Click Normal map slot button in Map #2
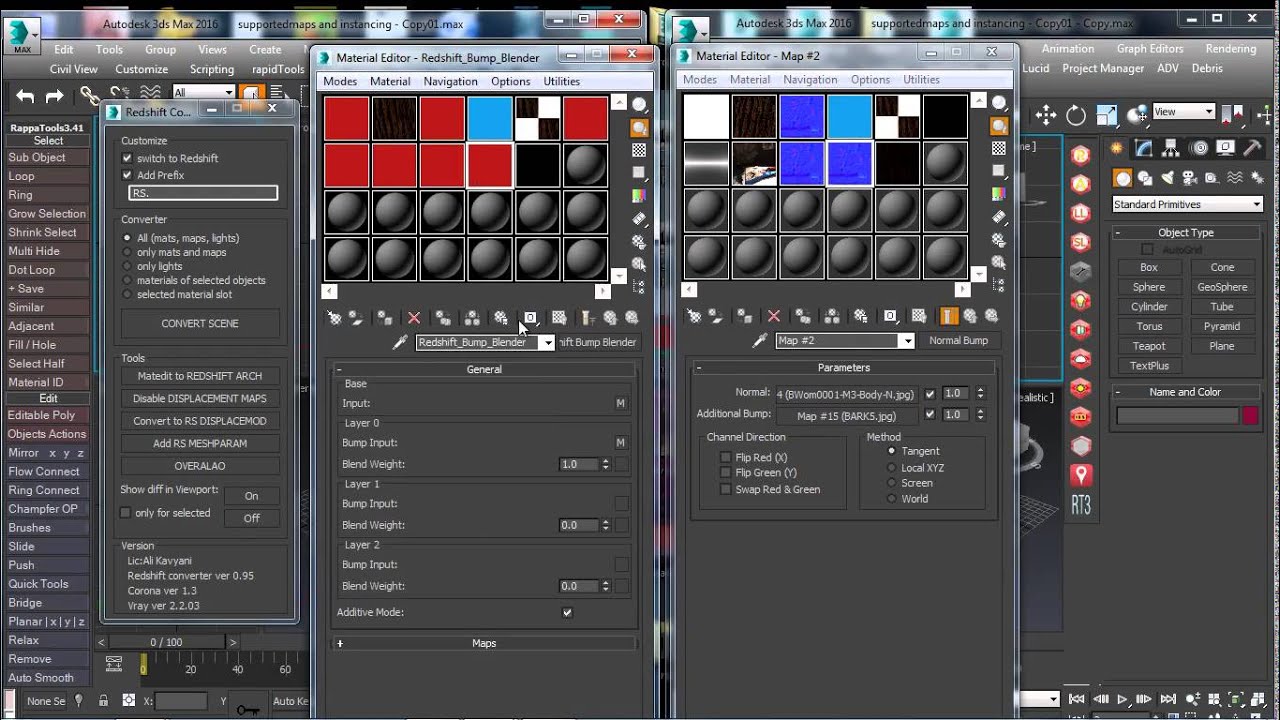 848,394
